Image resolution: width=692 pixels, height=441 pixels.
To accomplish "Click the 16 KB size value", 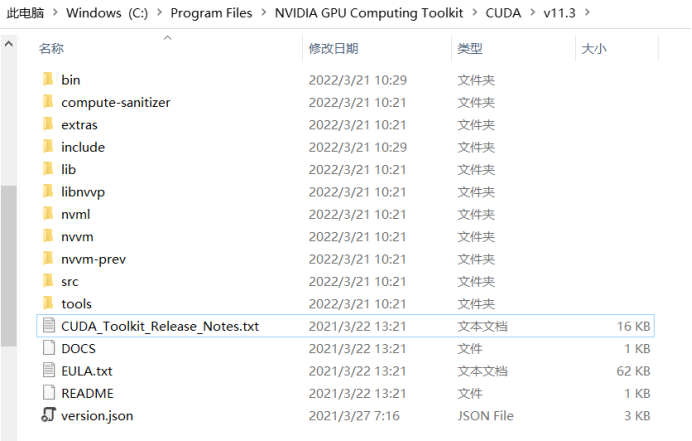I will pyautogui.click(x=633, y=326).
